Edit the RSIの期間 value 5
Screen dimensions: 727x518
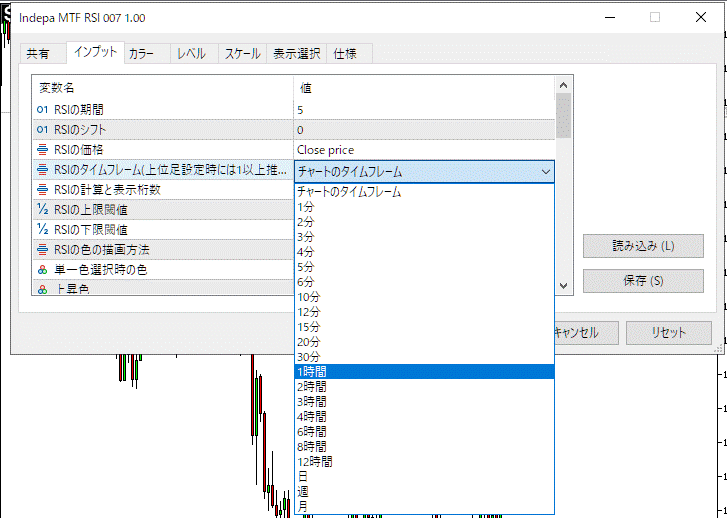click(x=424, y=110)
